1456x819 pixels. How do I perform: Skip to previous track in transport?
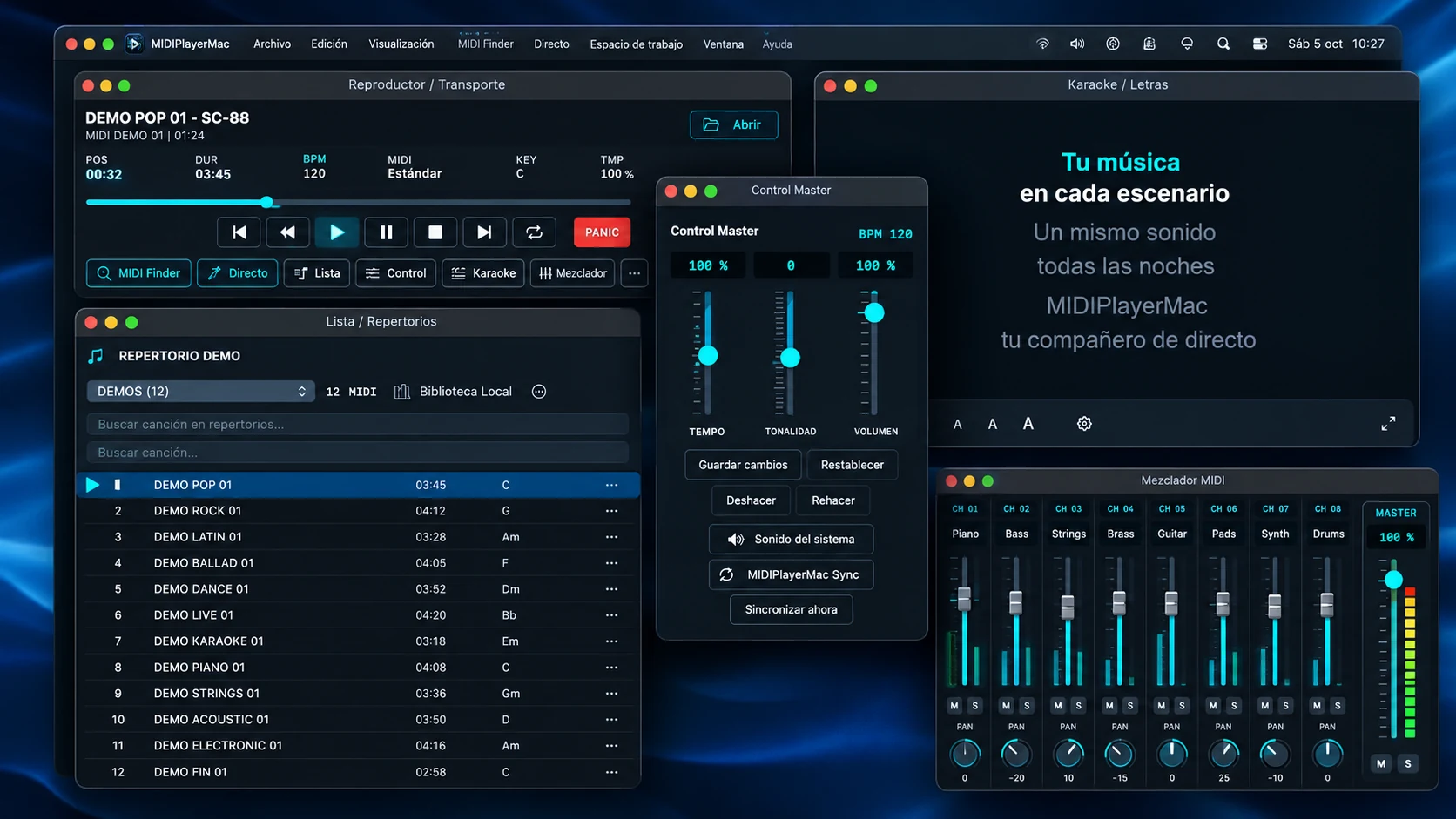click(239, 232)
